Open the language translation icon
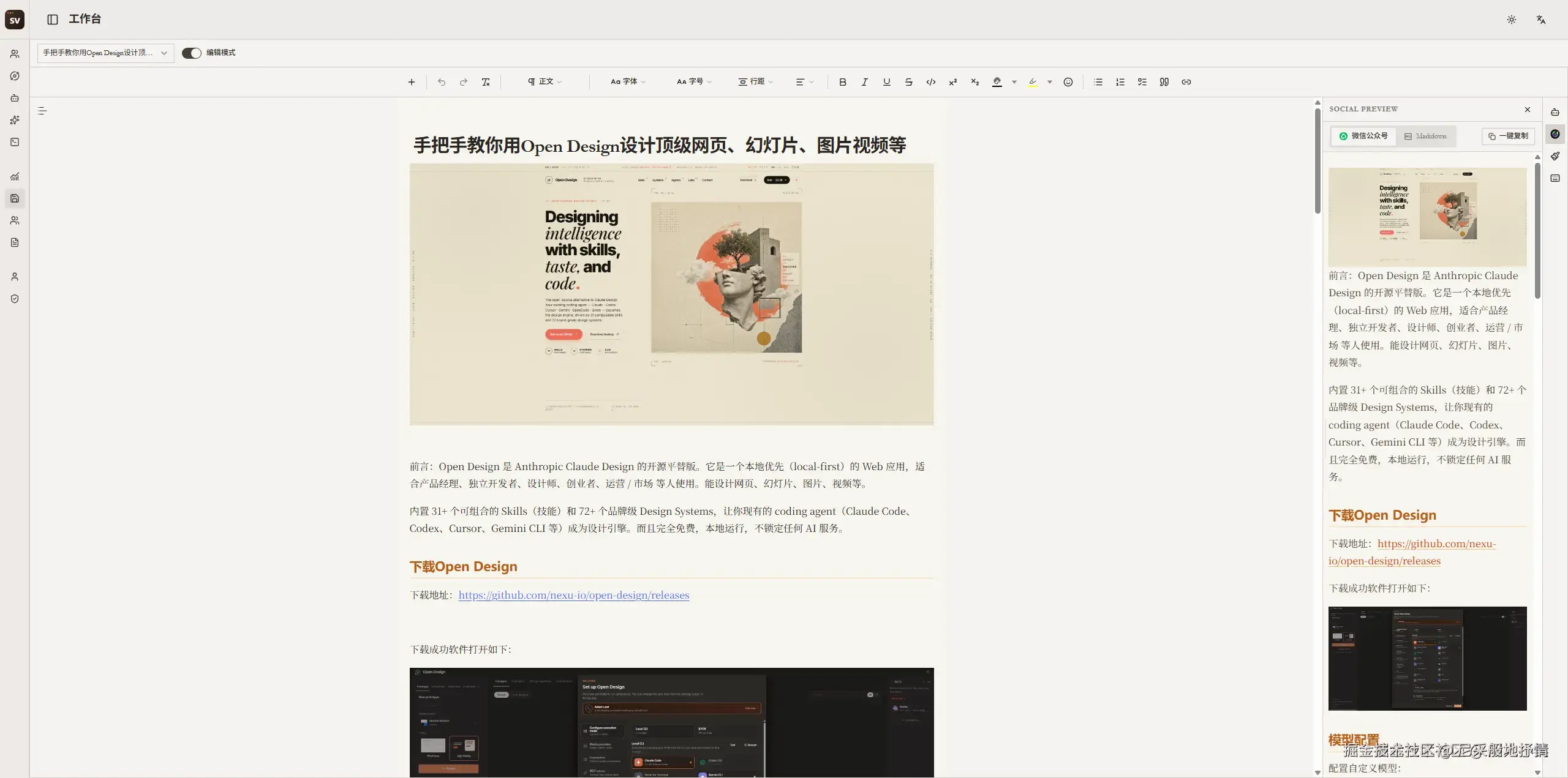 tap(1541, 20)
